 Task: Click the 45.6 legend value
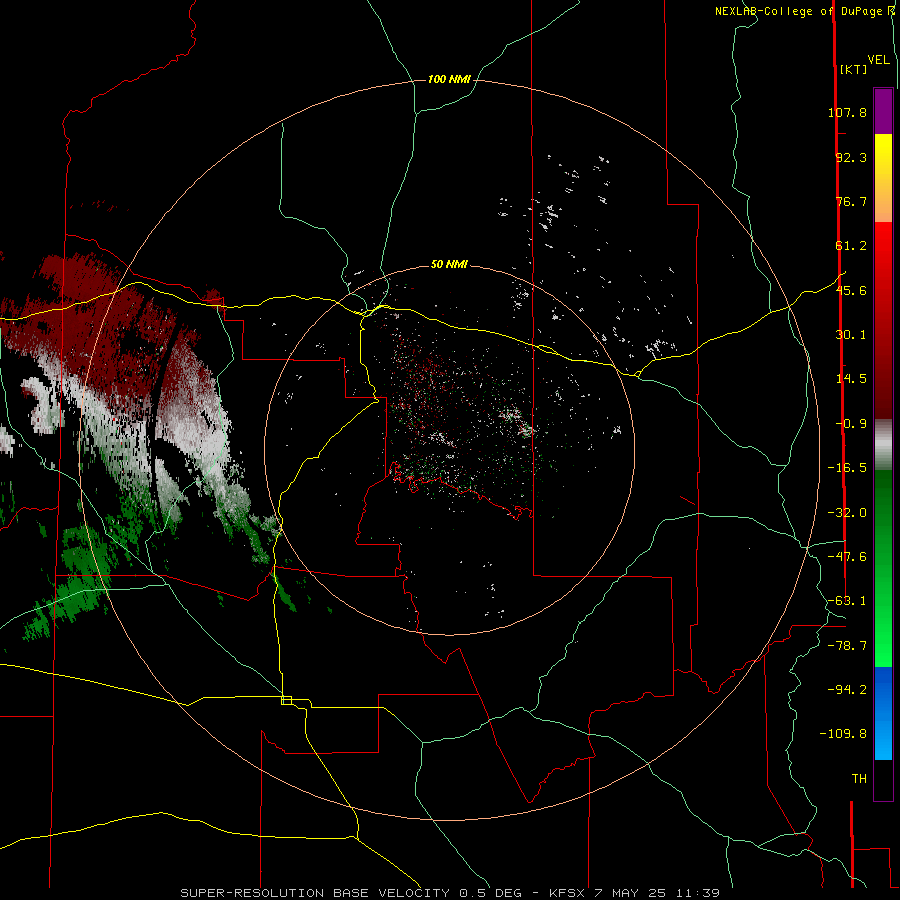pos(851,290)
